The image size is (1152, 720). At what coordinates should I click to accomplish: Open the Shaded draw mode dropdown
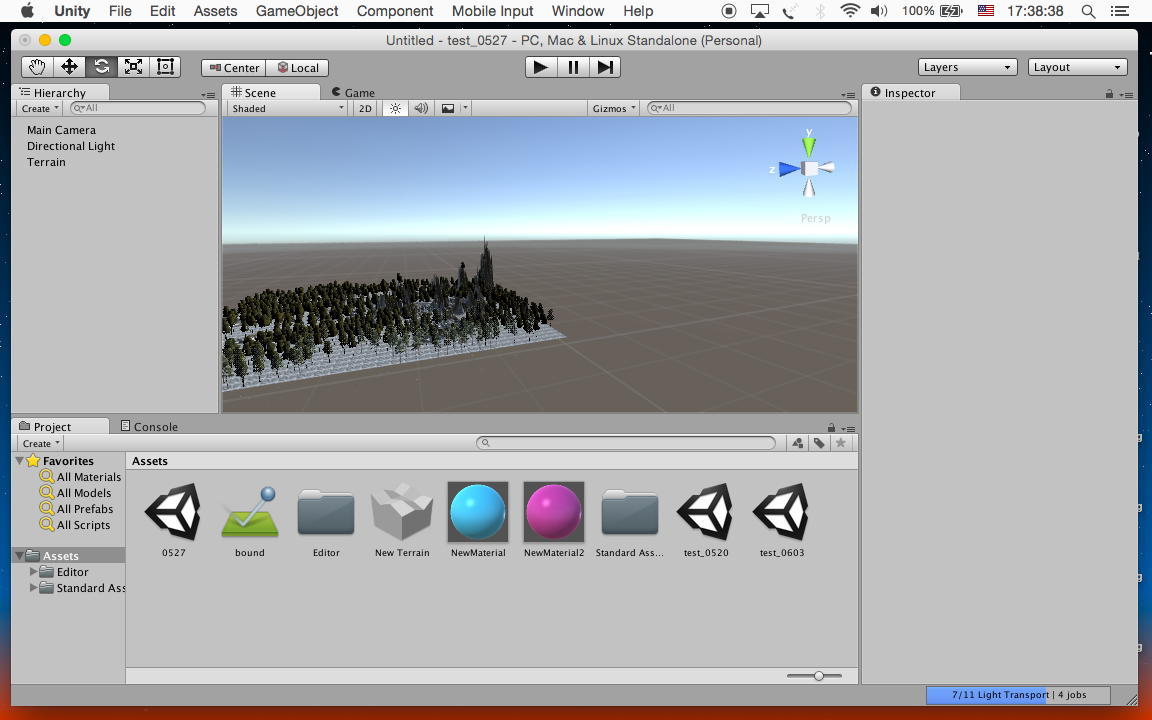pyautogui.click(x=287, y=108)
